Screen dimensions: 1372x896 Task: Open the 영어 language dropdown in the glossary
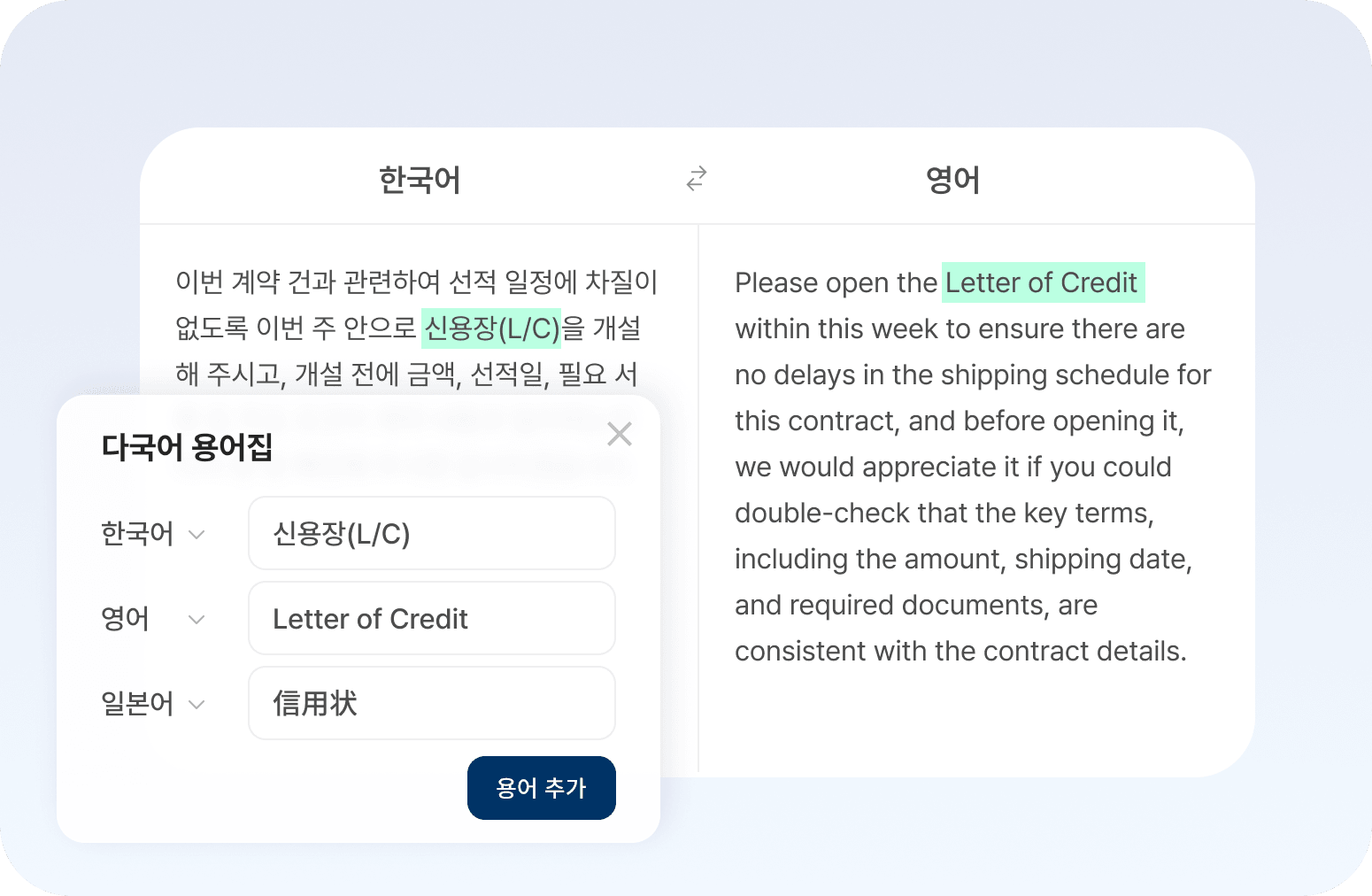coord(153,619)
